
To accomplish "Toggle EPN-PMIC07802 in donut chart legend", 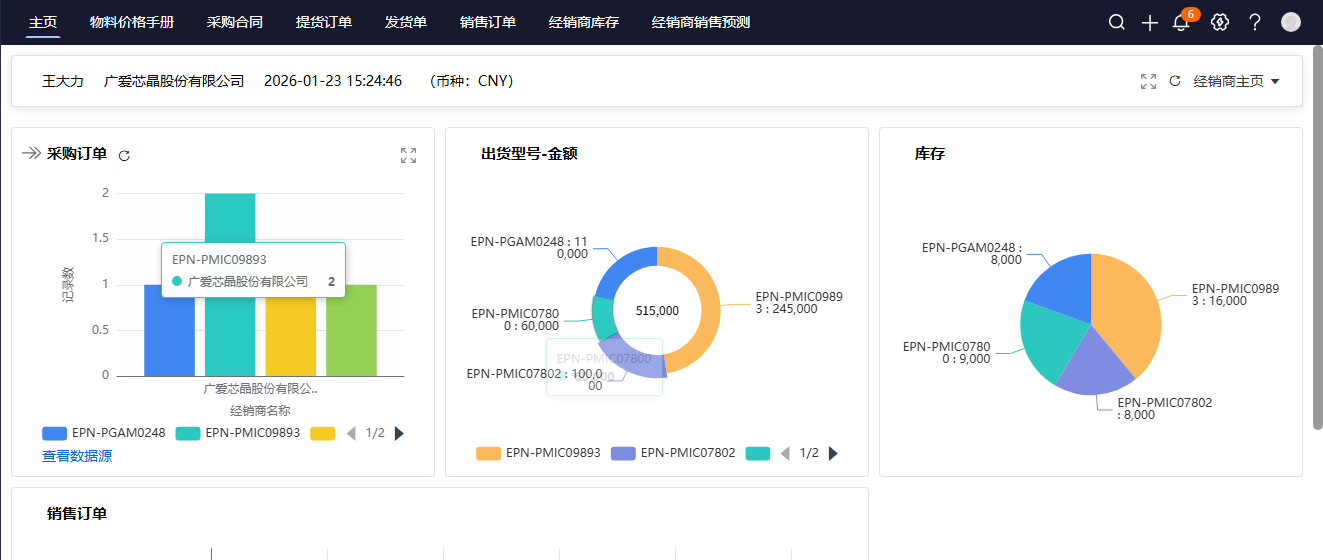I will pyautogui.click(x=673, y=453).
